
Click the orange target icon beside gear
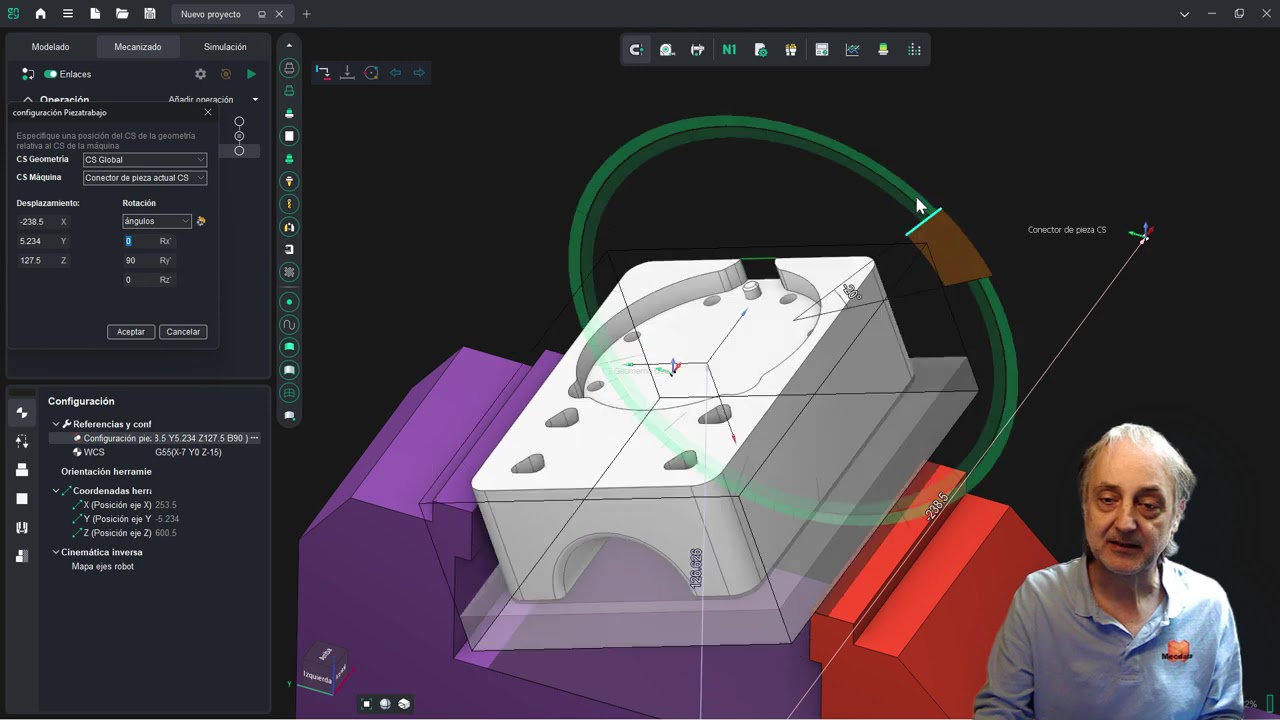point(226,74)
